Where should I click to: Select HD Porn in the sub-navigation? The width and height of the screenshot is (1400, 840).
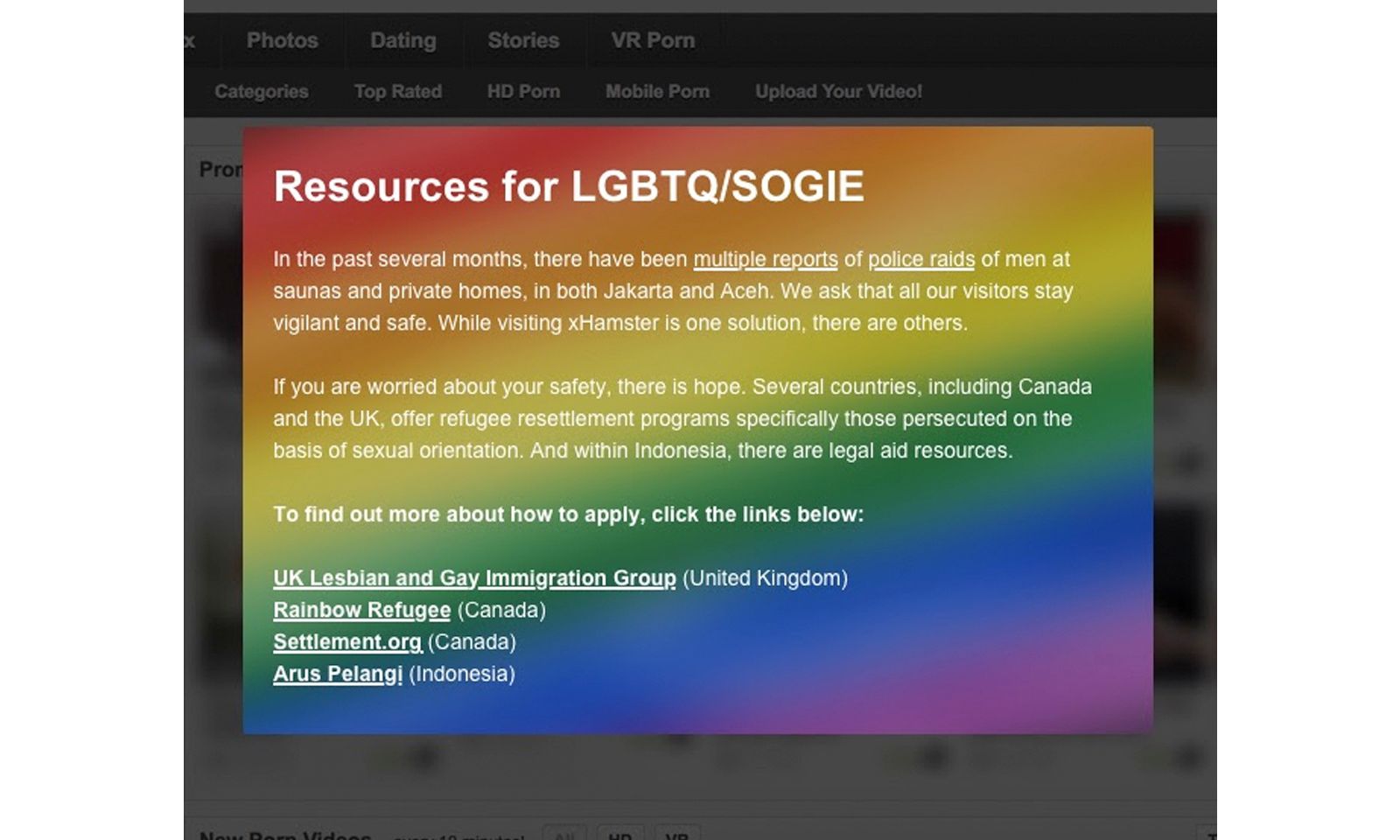[x=523, y=91]
